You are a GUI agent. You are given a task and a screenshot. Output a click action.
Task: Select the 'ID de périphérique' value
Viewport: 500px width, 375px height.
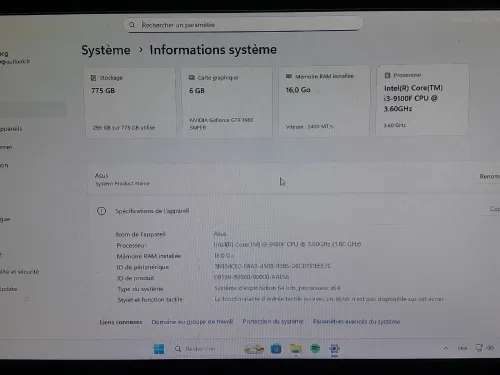[272, 266]
